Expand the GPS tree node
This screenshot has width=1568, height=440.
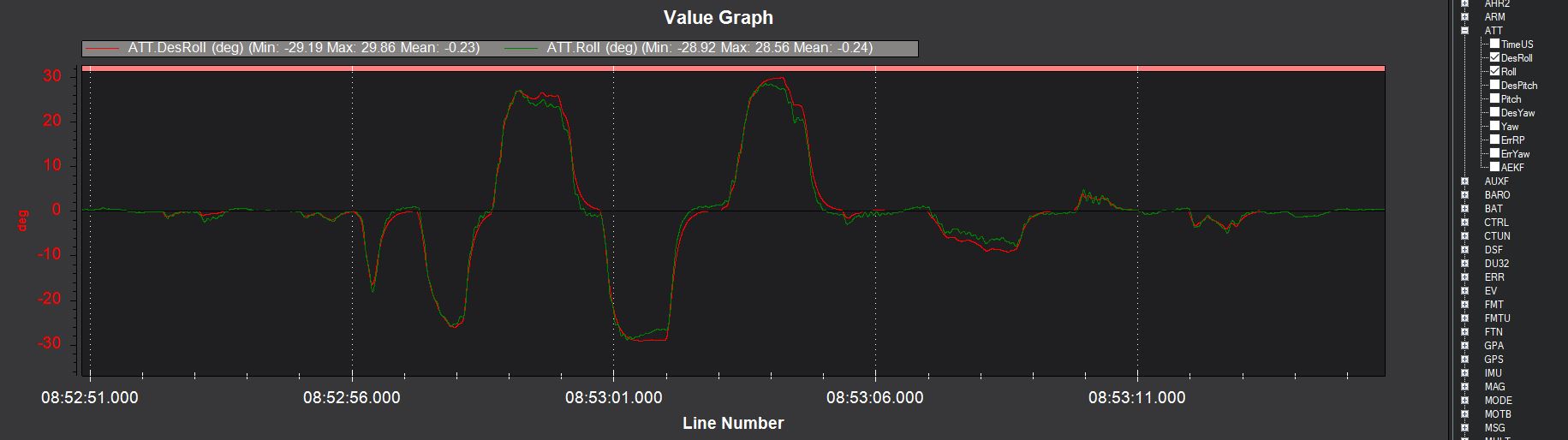tap(1465, 360)
